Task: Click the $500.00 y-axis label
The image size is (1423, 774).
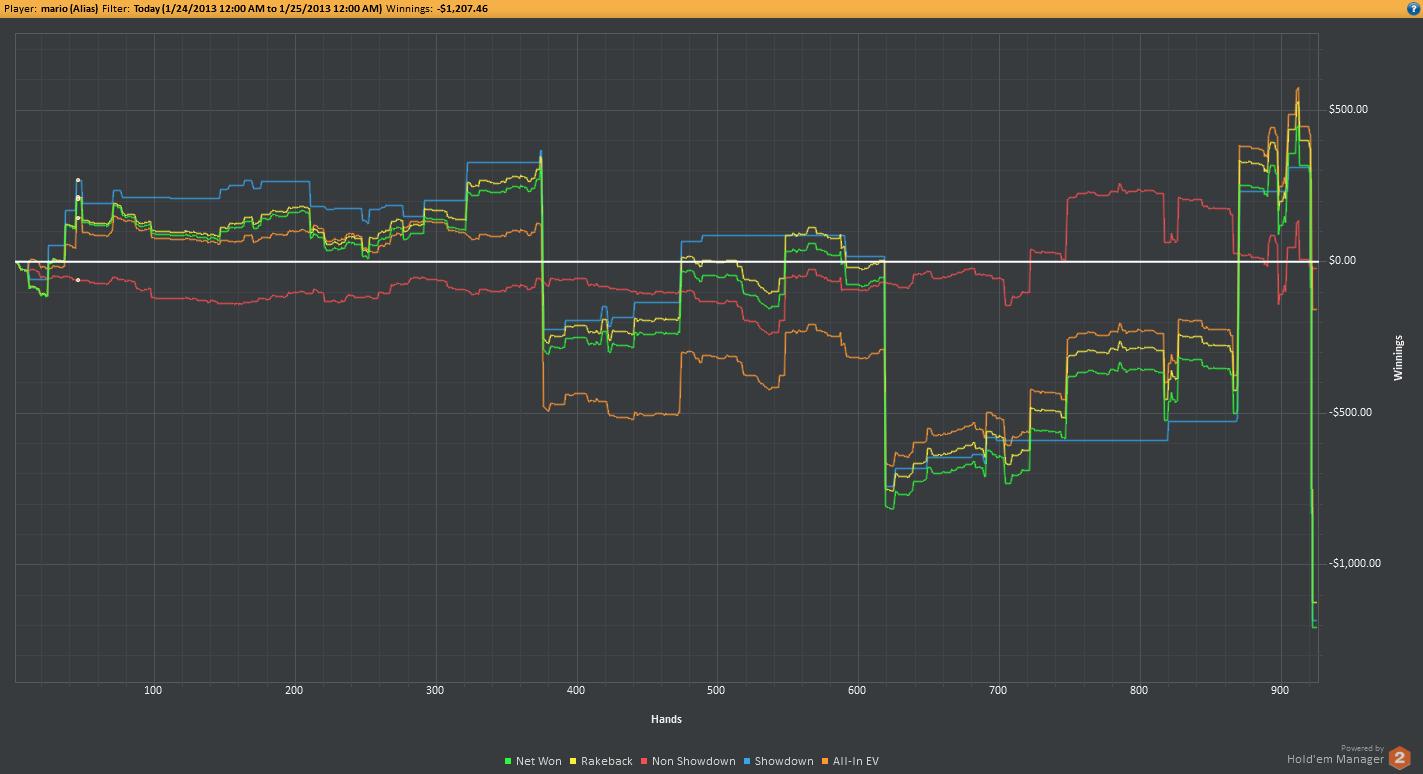Action: [1348, 109]
